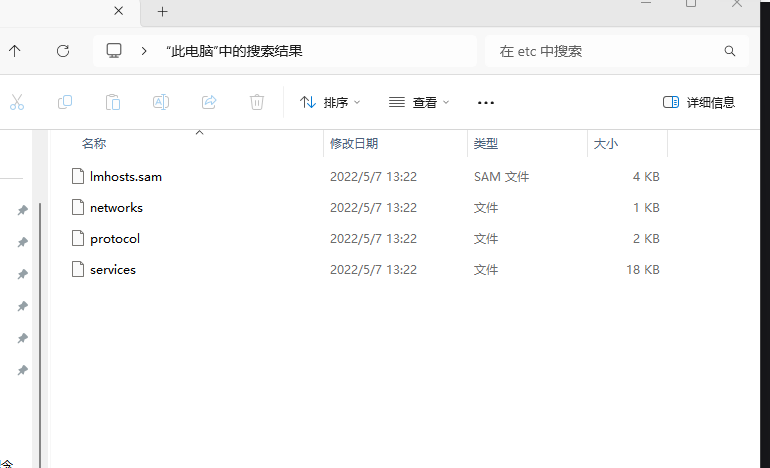Click the Cut scissors icon
This screenshot has height=468, width=770.
[x=17, y=102]
